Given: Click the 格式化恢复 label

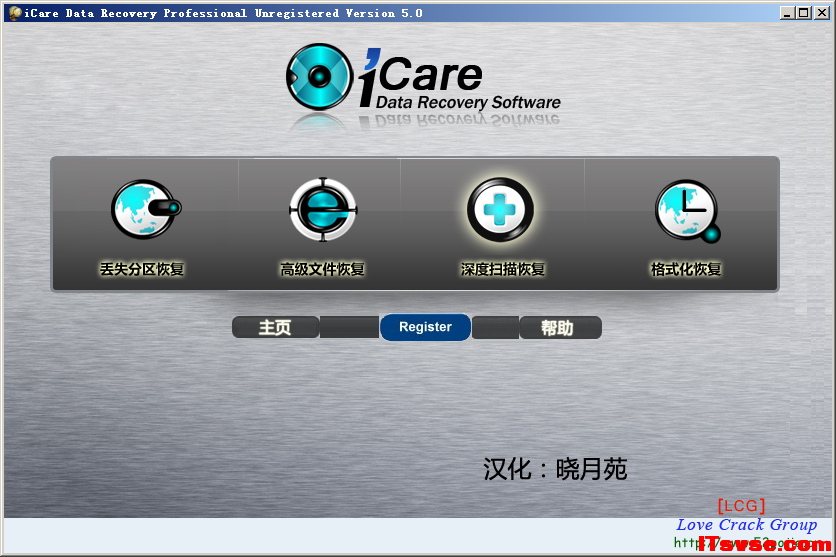Looking at the screenshot, I should [686, 269].
